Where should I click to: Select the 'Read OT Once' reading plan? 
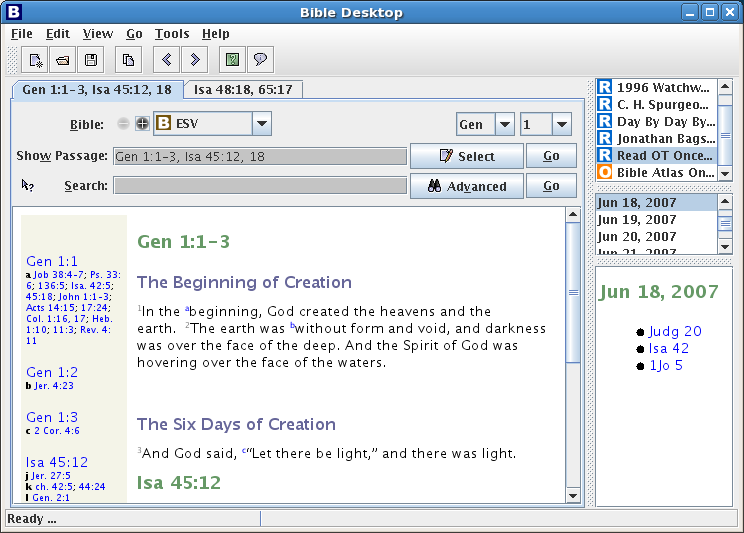(664, 155)
